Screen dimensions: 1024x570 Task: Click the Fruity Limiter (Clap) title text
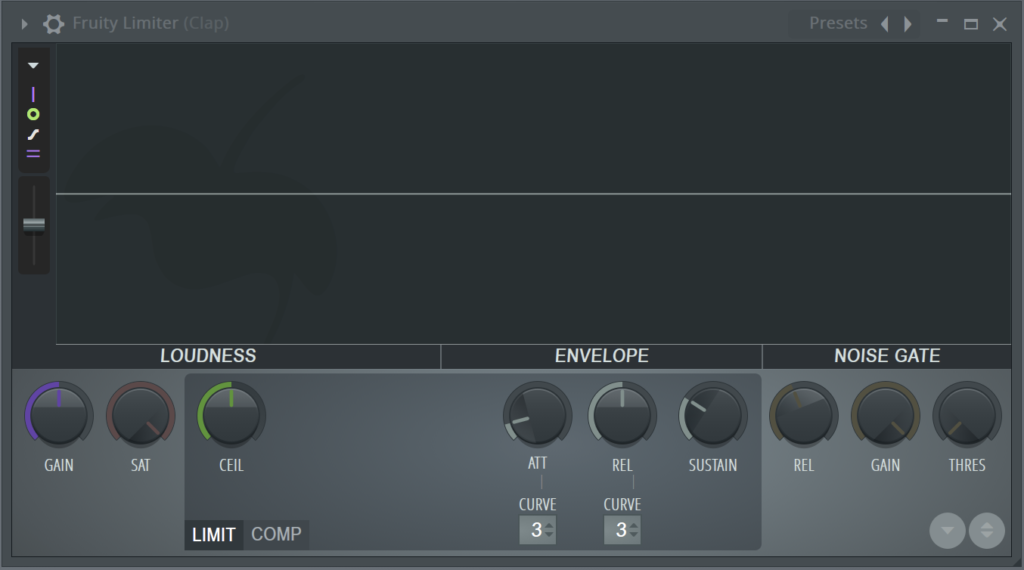pyautogui.click(x=151, y=23)
